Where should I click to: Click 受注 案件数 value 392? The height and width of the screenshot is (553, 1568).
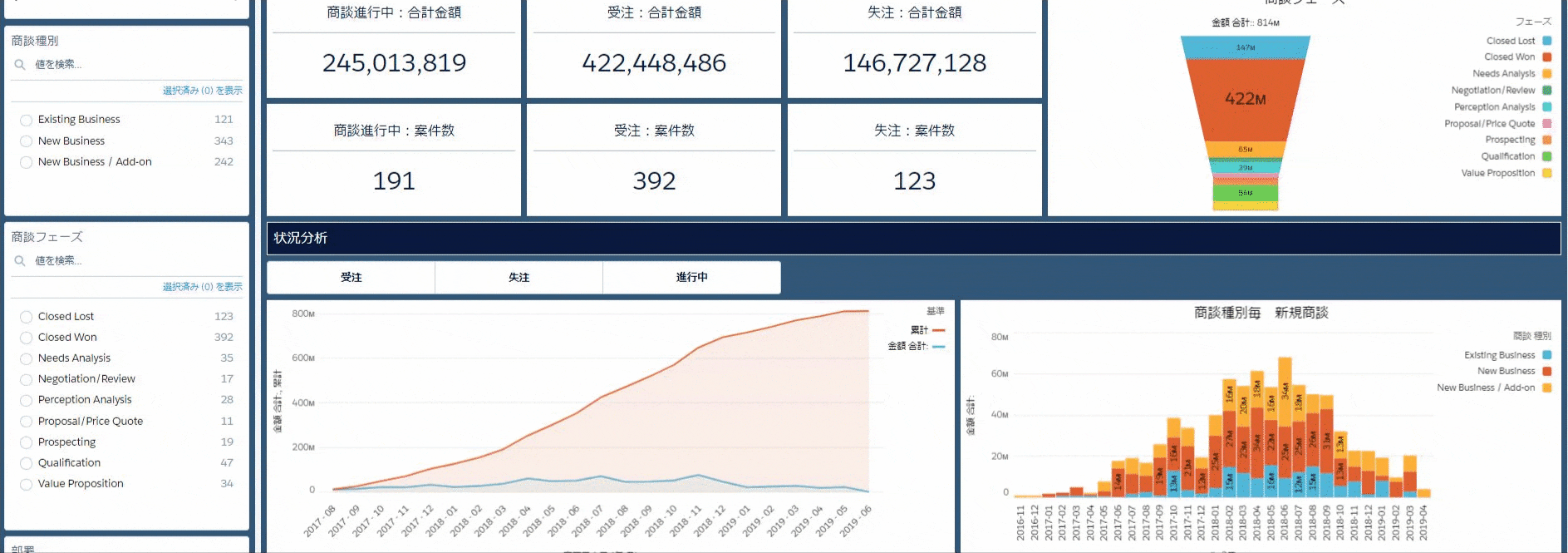tap(654, 181)
